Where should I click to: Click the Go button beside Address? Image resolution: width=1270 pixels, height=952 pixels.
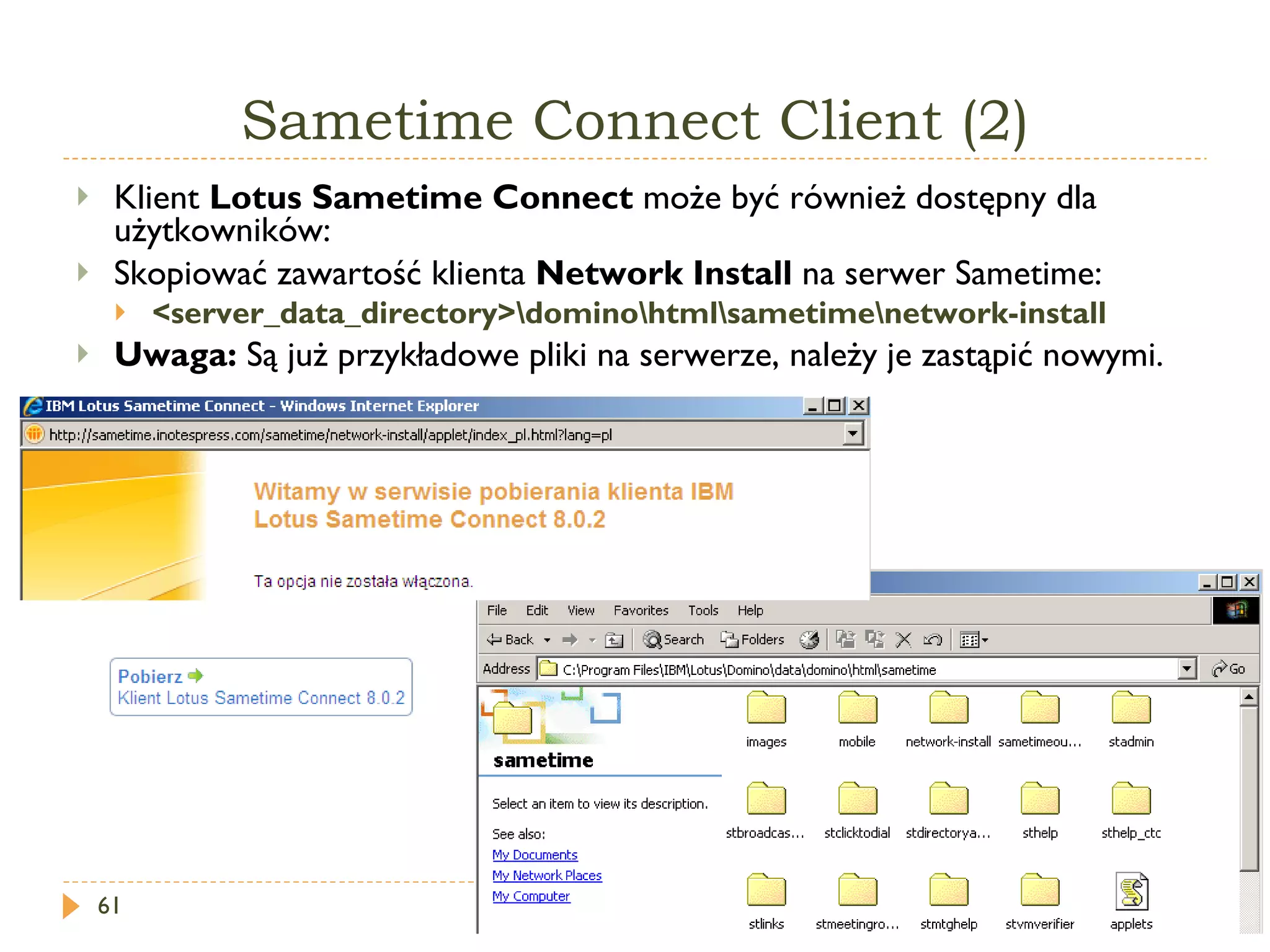(x=1229, y=669)
